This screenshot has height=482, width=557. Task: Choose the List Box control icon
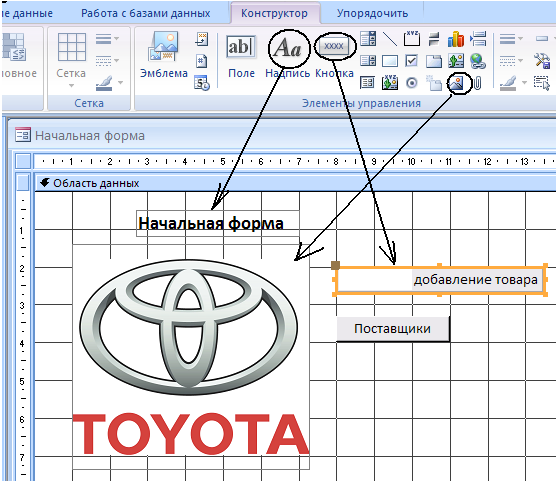click(368, 61)
